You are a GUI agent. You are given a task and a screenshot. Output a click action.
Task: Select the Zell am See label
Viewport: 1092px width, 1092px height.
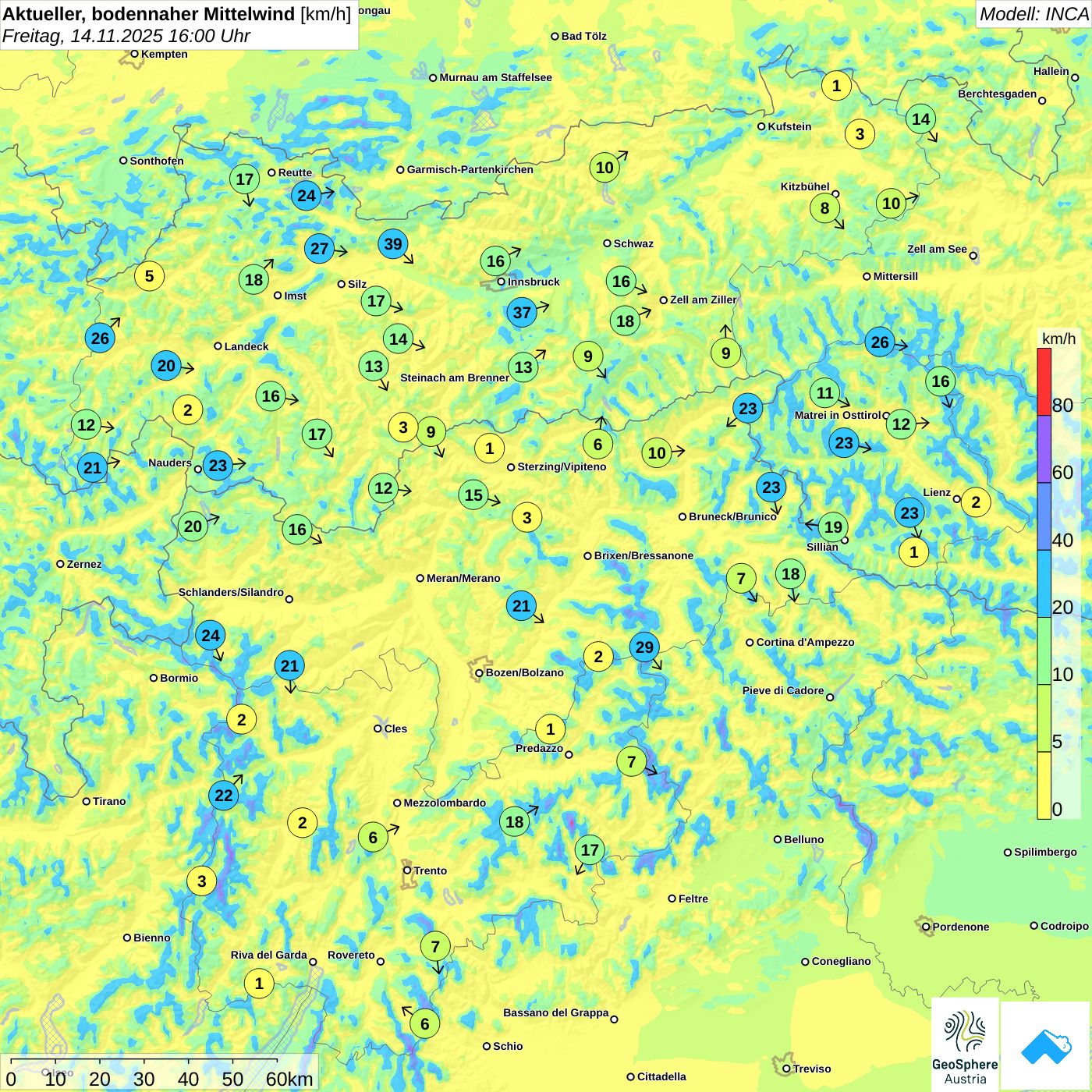(x=937, y=249)
